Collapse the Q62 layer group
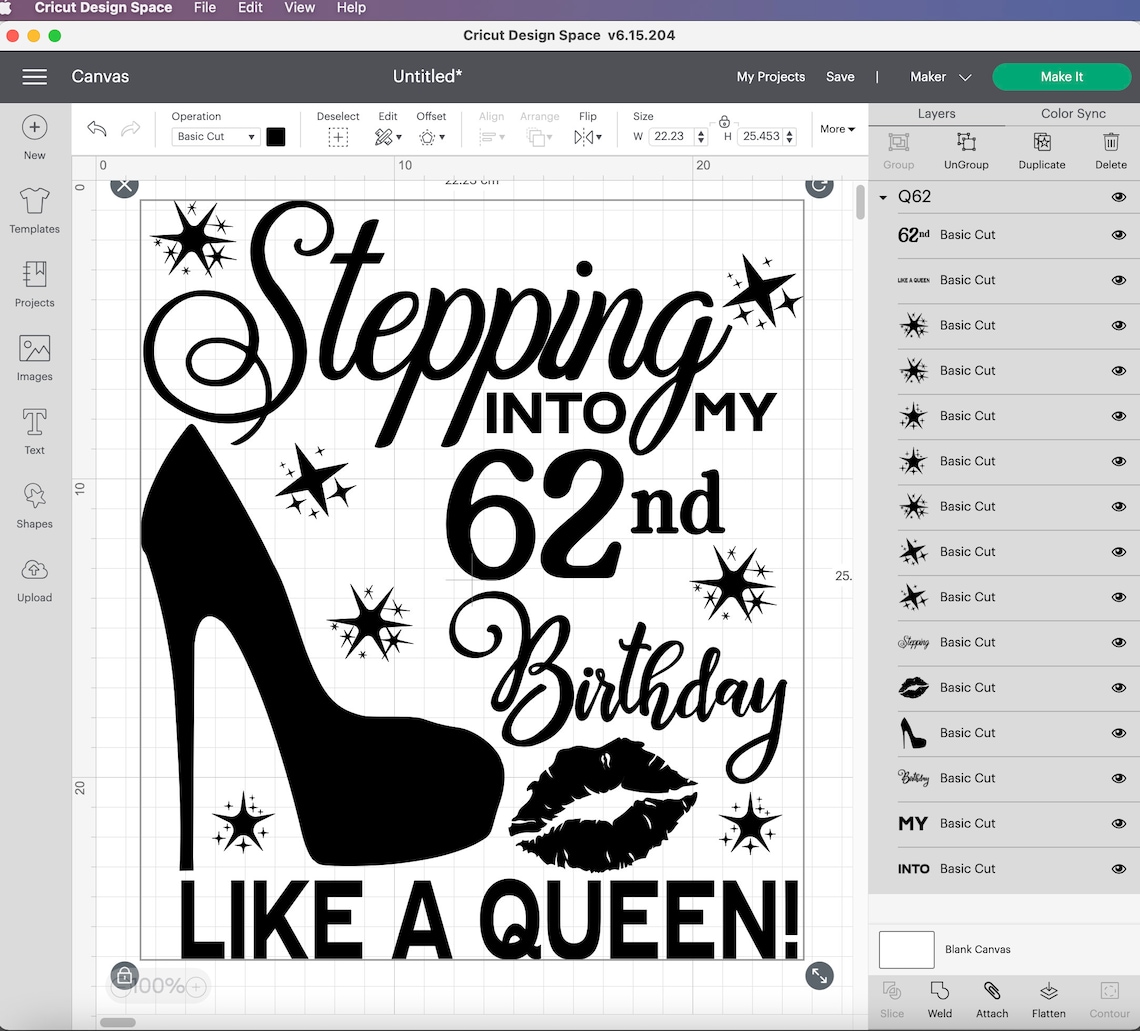Screen dimensions: 1140x1031 (882, 197)
